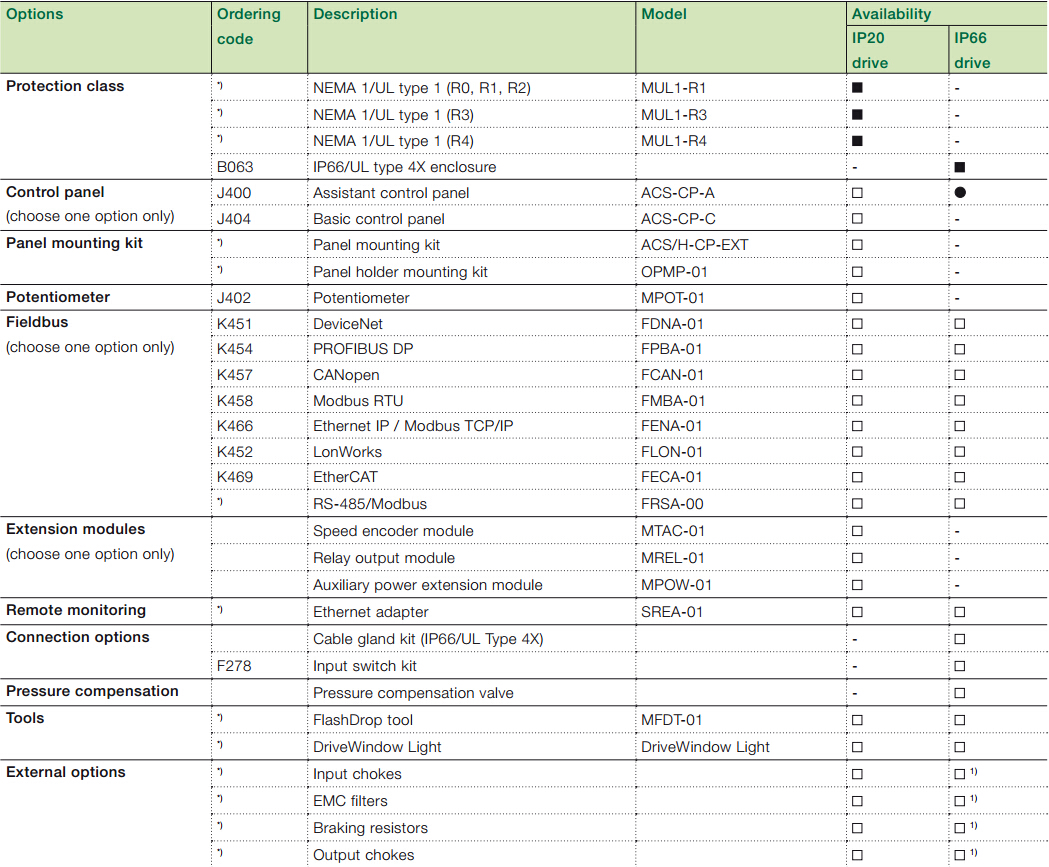Image resolution: width=1049 pixels, height=867 pixels.
Task: Click the Extension modules category label
Action: 76,529
